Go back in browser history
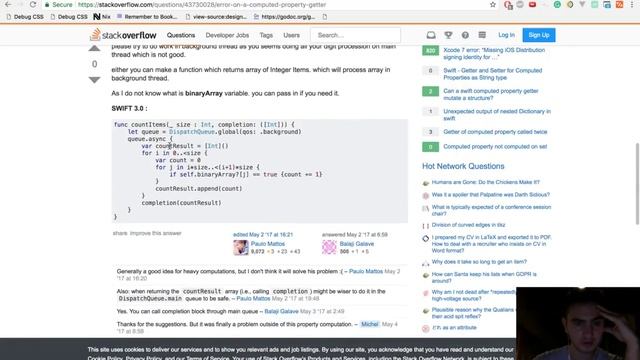This screenshot has height=360, width=640. (x=8, y=5)
